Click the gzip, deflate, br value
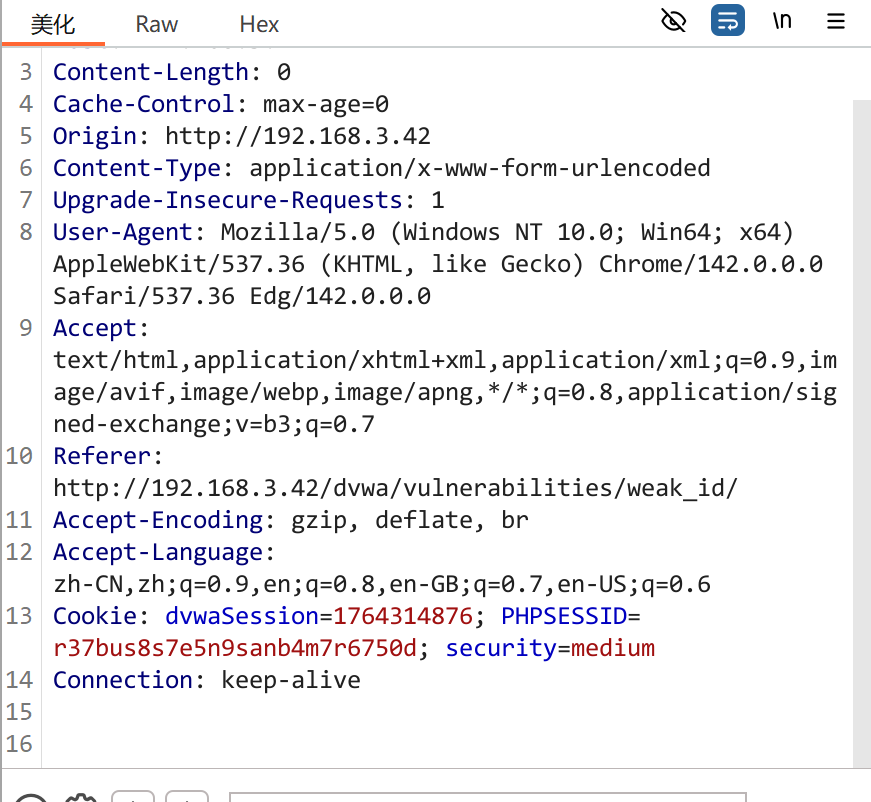871x802 pixels. [410, 520]
